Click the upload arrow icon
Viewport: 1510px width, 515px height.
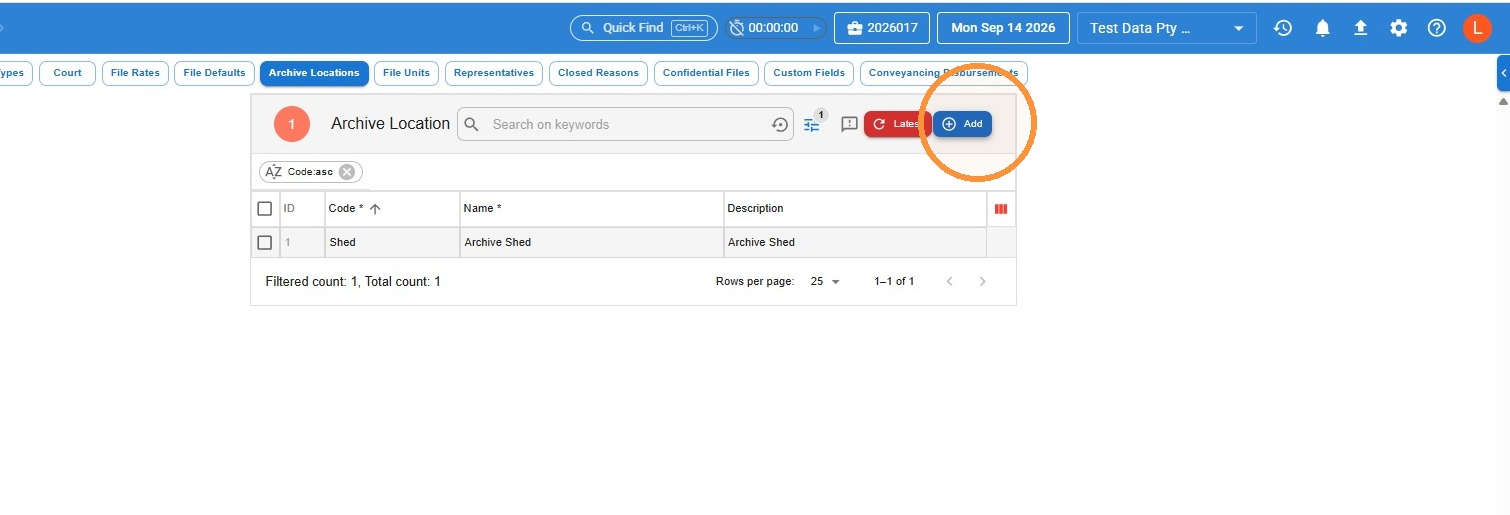[x=1360, y=28]
